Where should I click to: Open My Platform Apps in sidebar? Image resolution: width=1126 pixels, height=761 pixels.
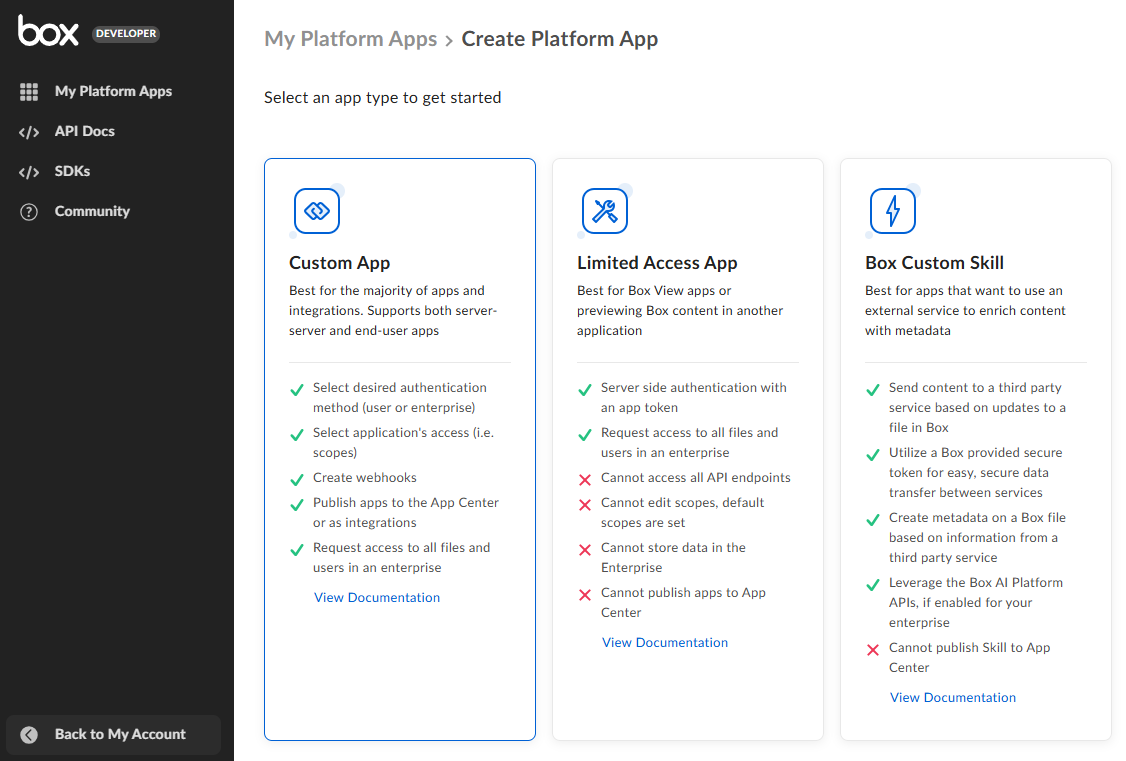click(113, 91)
